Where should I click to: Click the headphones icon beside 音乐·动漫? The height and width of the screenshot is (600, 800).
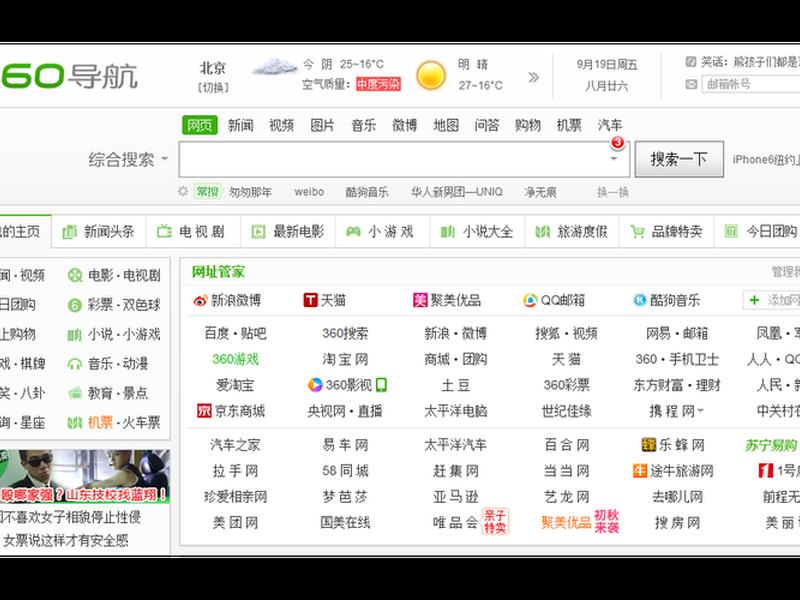pos(75,364)
